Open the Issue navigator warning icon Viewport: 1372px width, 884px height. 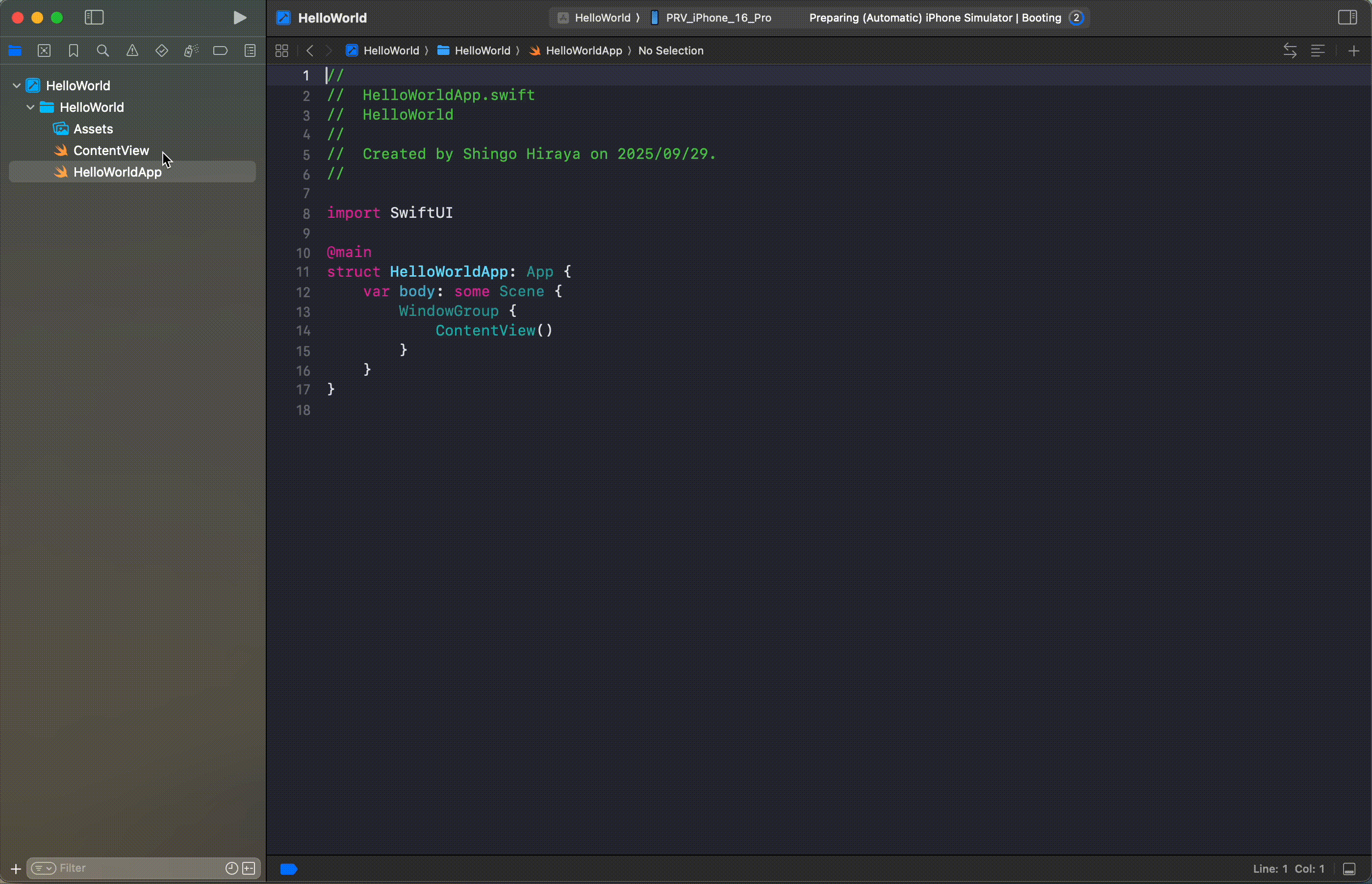point(132,51)
